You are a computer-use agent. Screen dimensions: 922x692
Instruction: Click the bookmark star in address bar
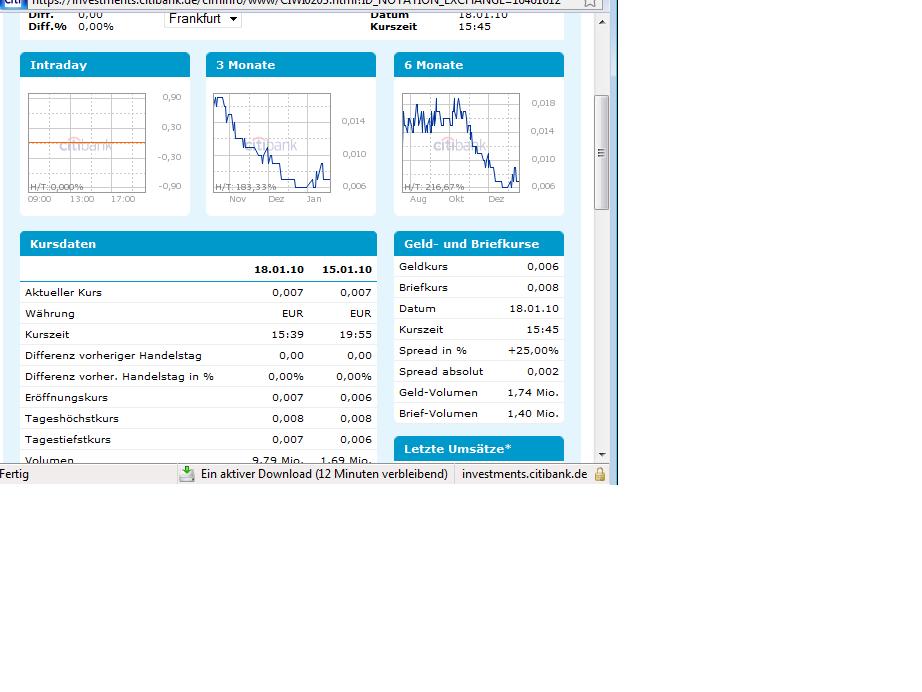(x=590, y=4)
